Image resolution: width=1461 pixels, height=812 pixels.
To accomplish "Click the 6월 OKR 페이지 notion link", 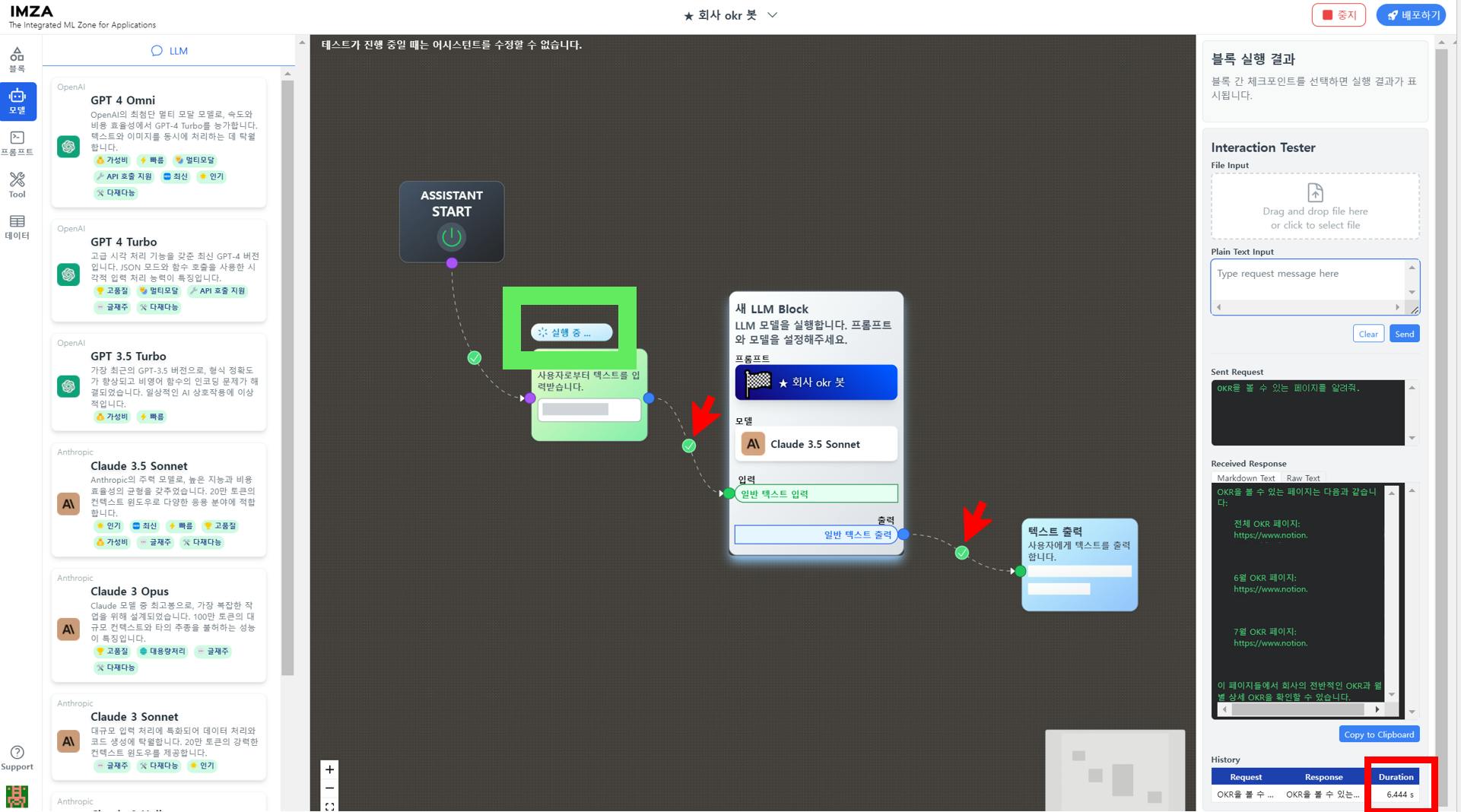I will tap(1270, 589).
